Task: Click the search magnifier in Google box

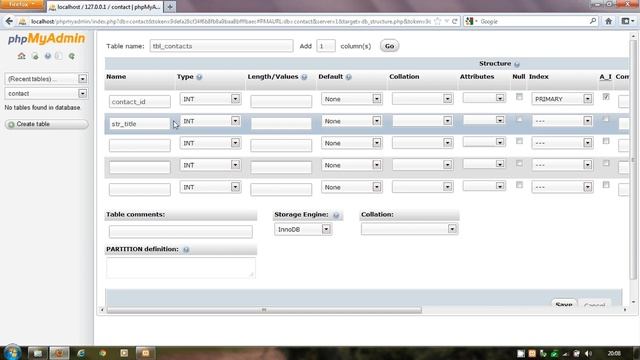Action: (593, 21)
